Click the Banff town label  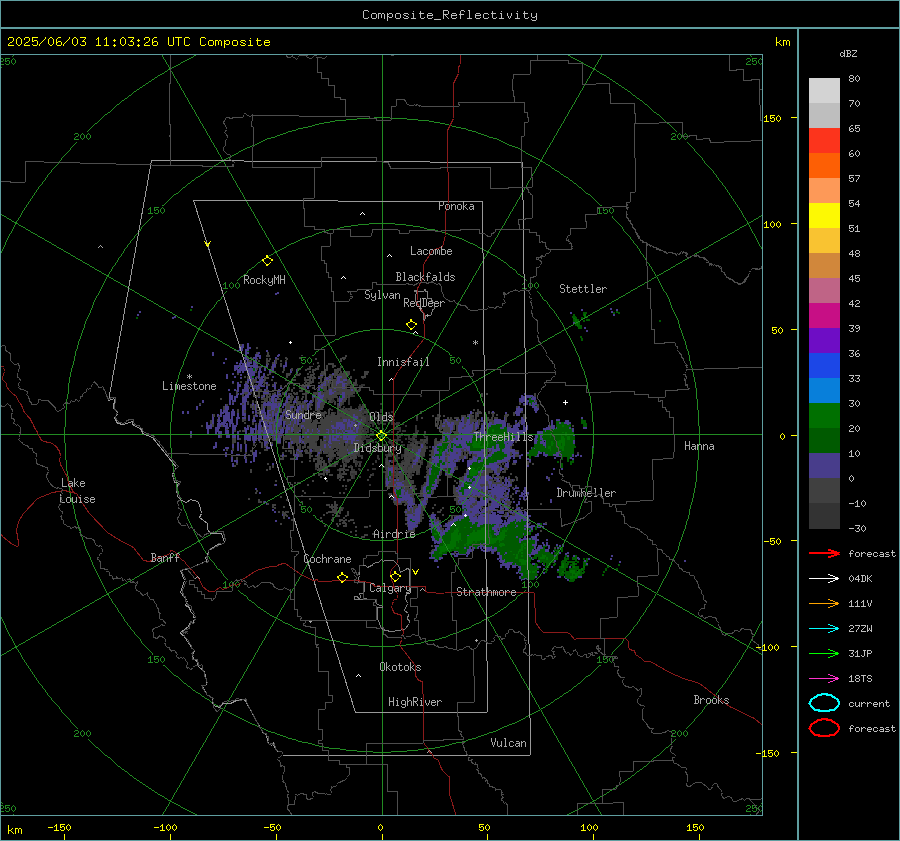(165, 557)
